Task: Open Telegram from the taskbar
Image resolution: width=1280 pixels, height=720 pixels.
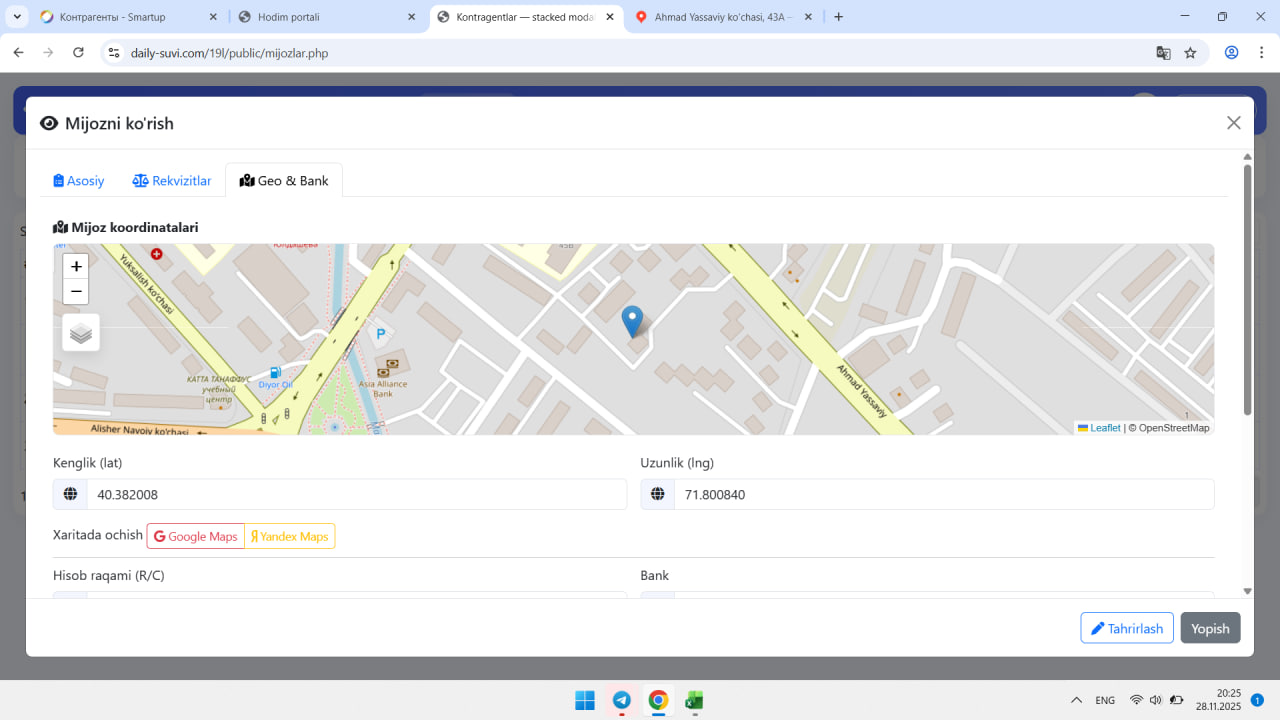Action: [x=621, y=700]
